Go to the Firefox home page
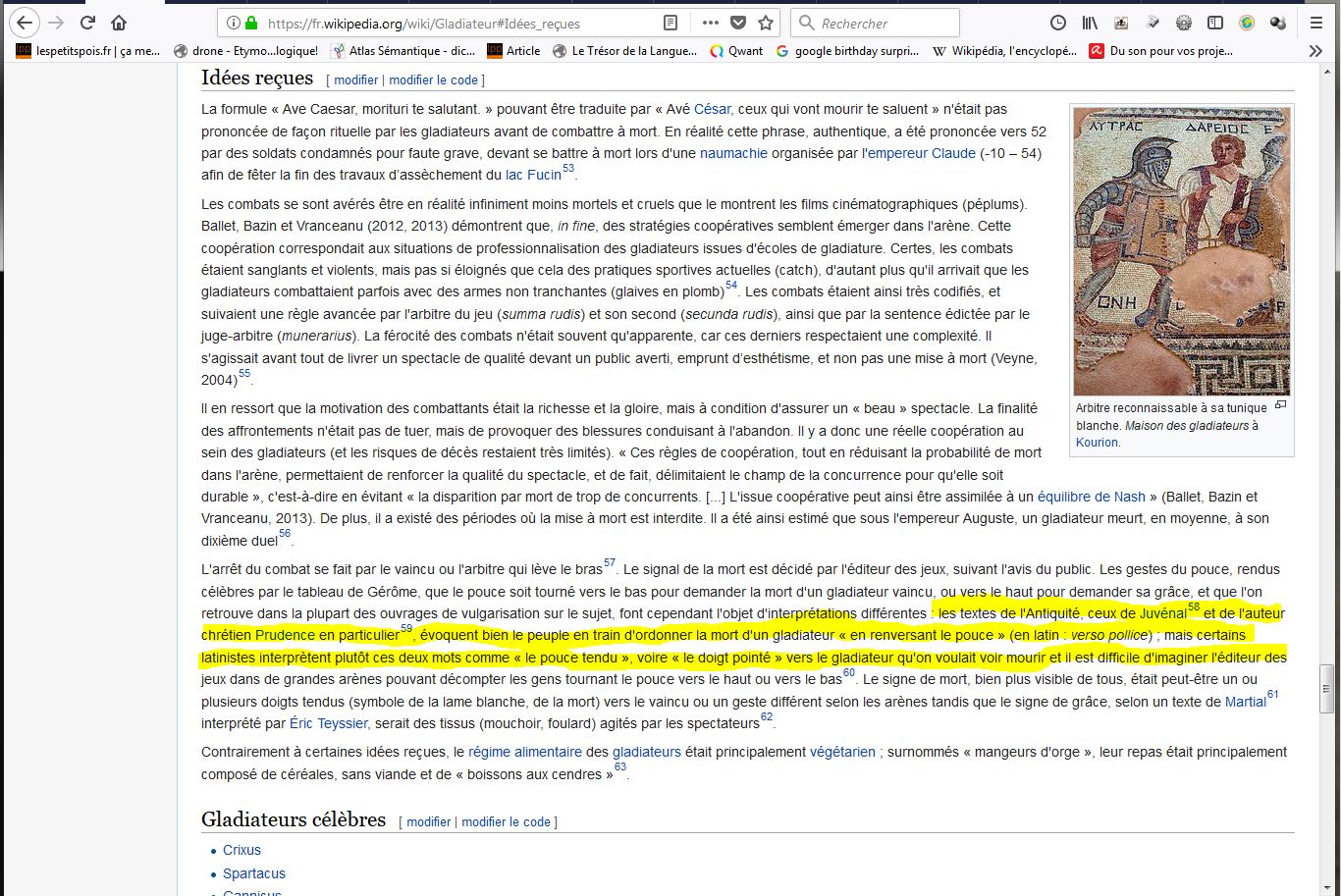 tap(119, 23)
